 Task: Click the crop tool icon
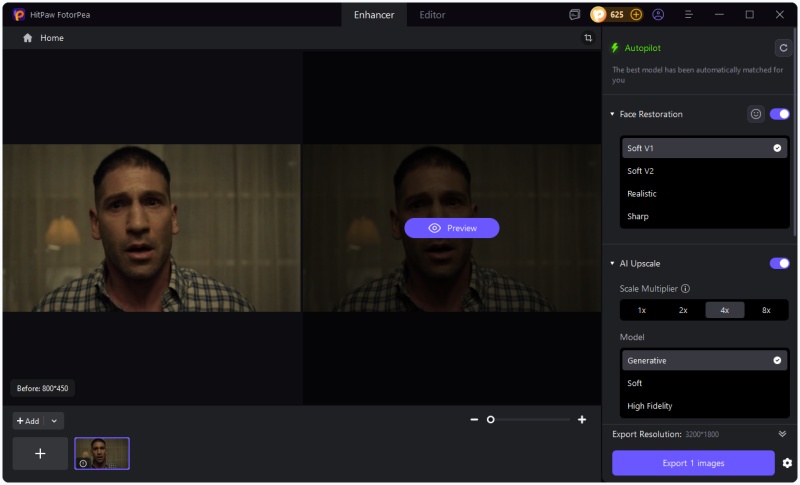click(x=588, y=38)
